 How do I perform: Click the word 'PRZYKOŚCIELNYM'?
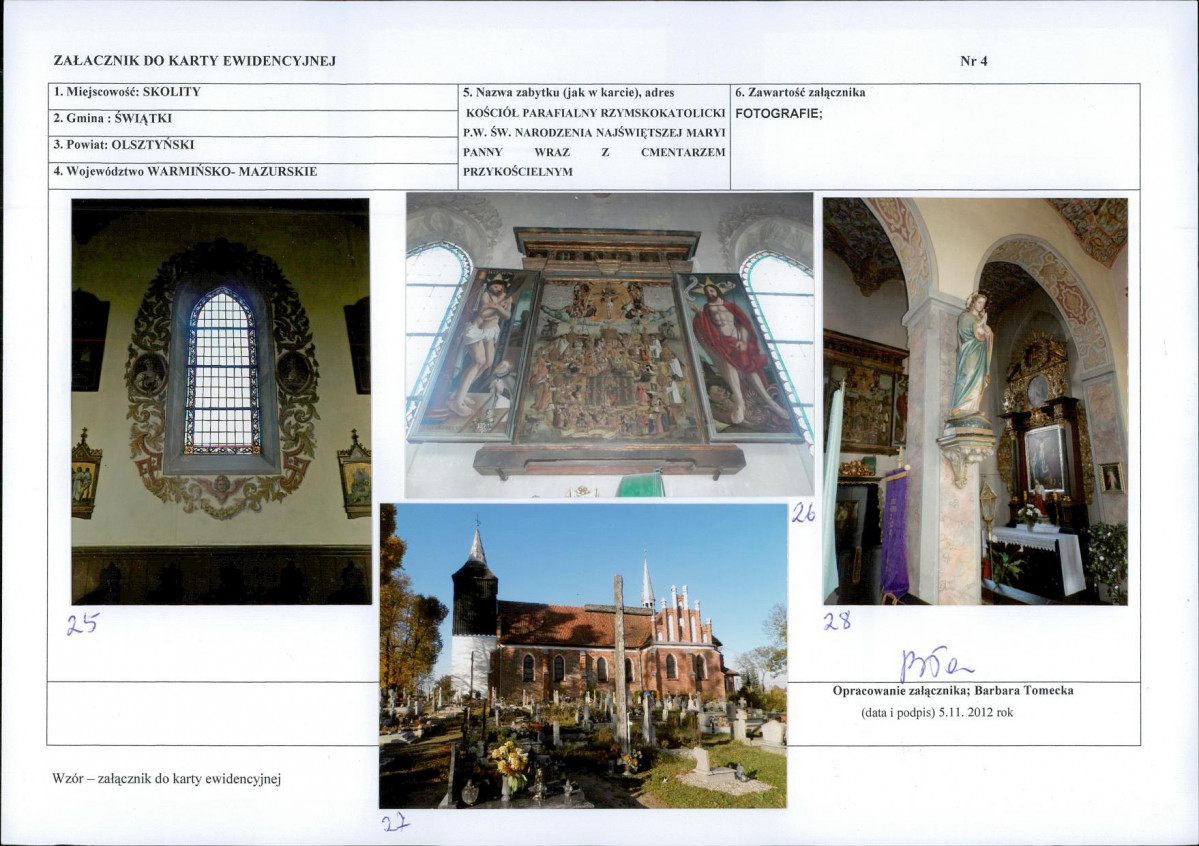click(x=518, y=172)
